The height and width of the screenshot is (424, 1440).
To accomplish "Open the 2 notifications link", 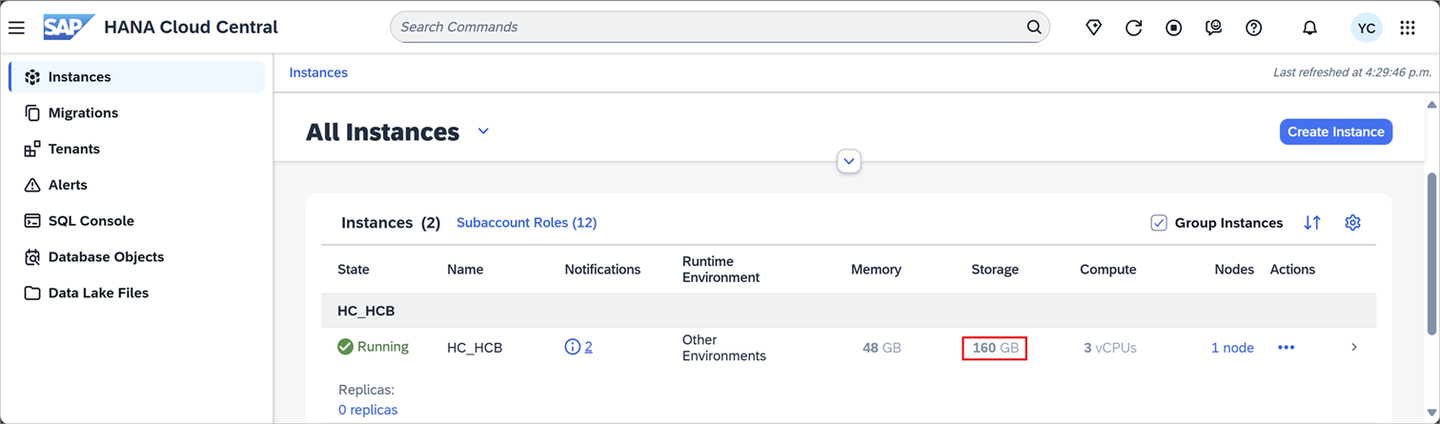I will click(x=589, y=347).
